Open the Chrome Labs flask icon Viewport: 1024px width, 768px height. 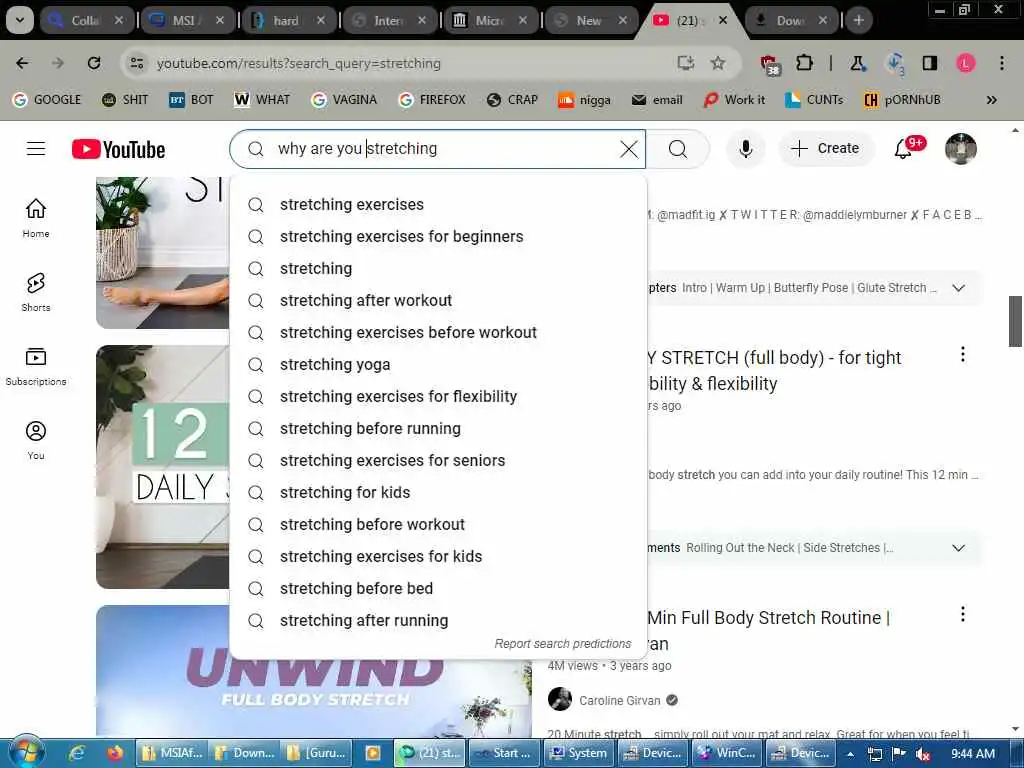pos(857,63)
